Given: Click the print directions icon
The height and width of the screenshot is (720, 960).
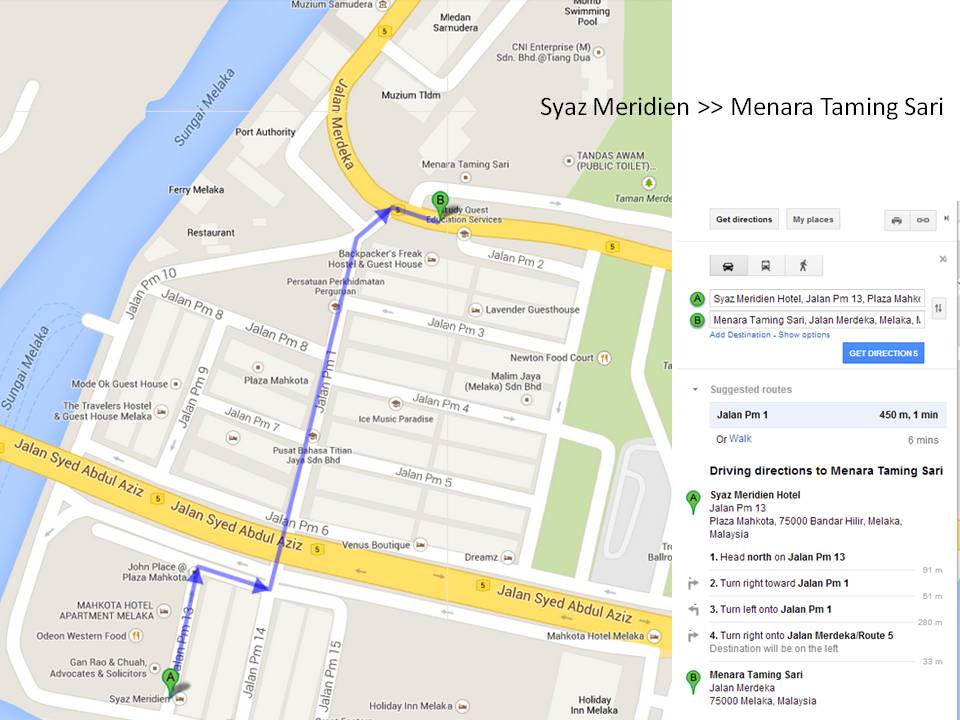Looking at the screenshot, I should click(896, 220).
